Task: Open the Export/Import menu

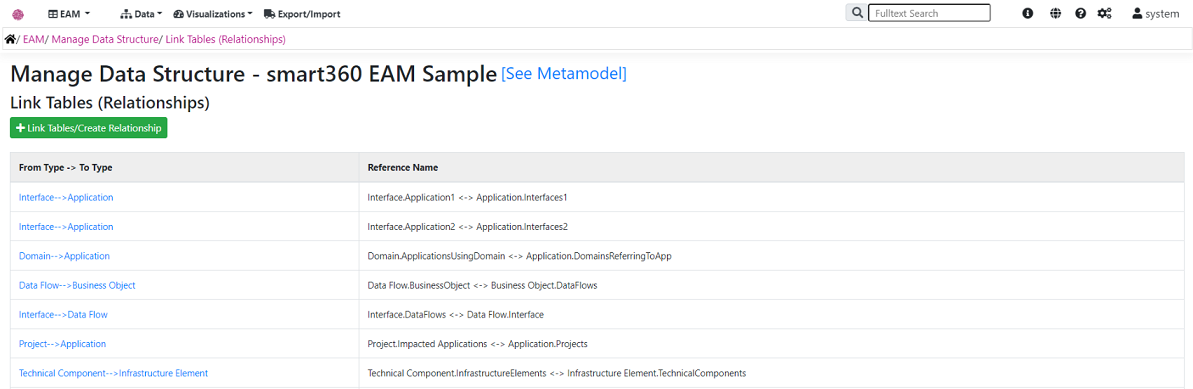Action: point(302,14)
